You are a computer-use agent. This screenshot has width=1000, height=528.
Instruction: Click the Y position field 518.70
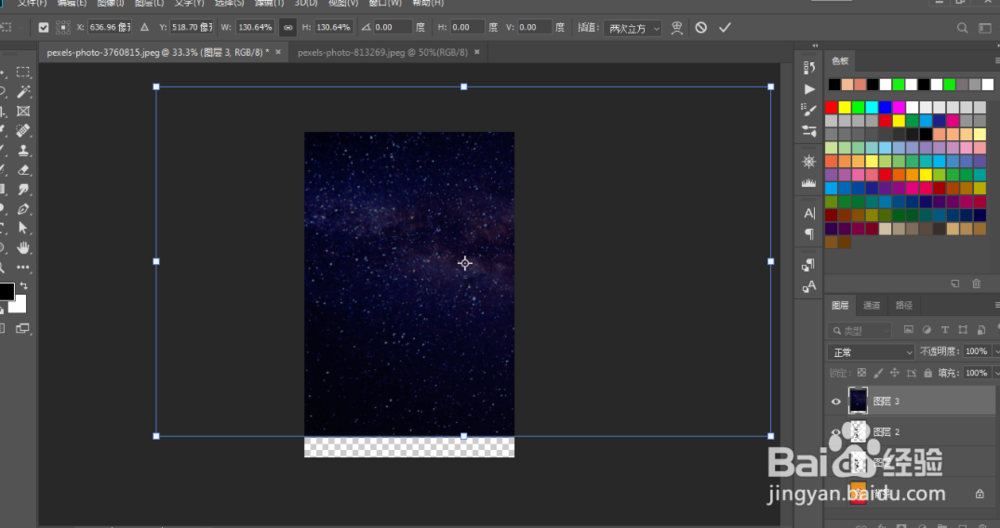[x=192, y=27]
